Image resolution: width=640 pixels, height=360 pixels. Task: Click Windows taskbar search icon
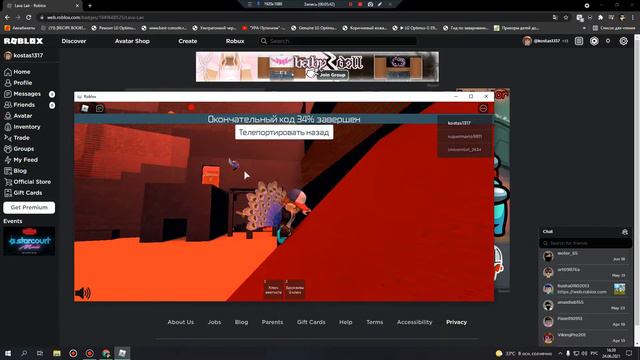click(x=24, y=353)
